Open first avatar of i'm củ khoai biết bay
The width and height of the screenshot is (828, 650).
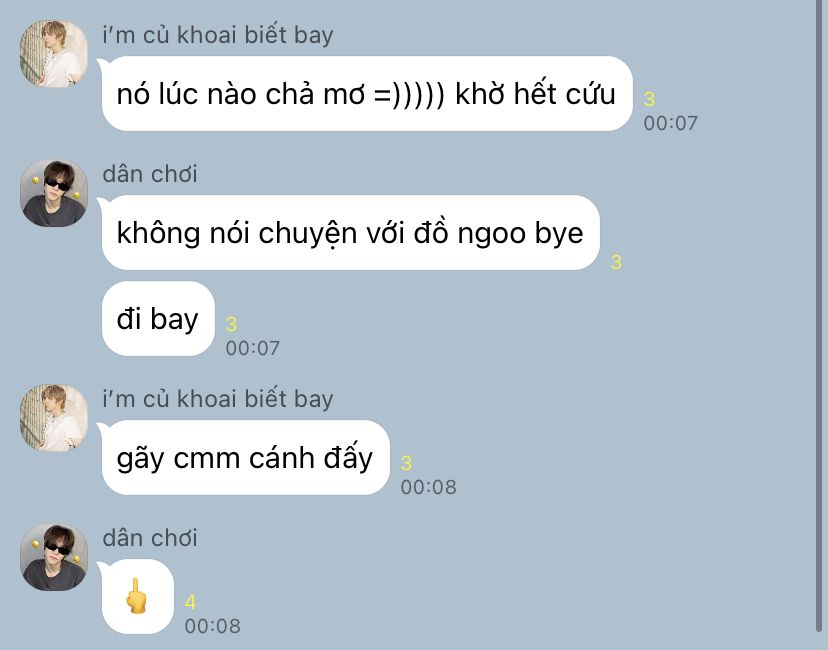(54, 54)
